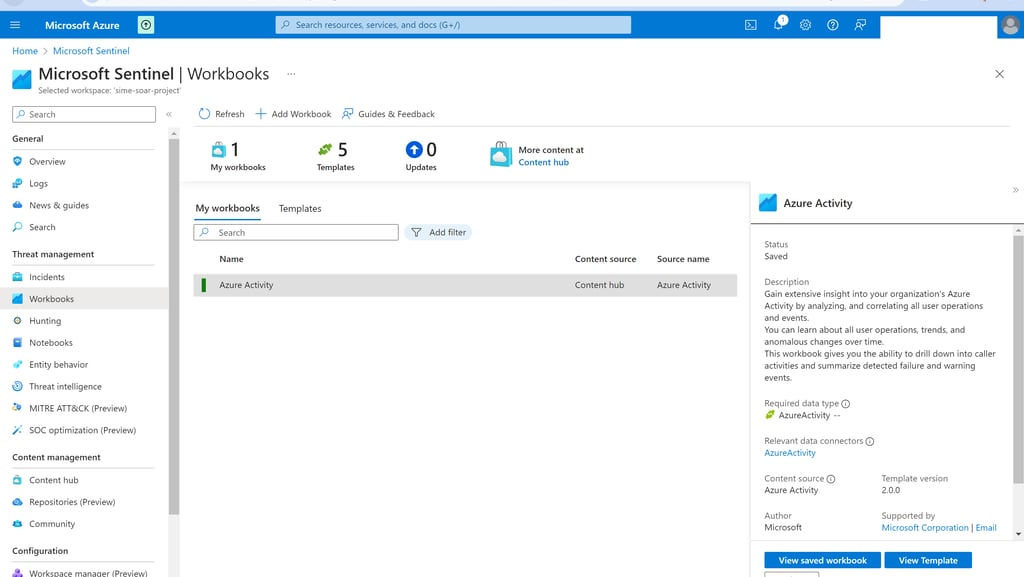Click the user account avatar
The image size is (1024, 577).
point(1010,25)
